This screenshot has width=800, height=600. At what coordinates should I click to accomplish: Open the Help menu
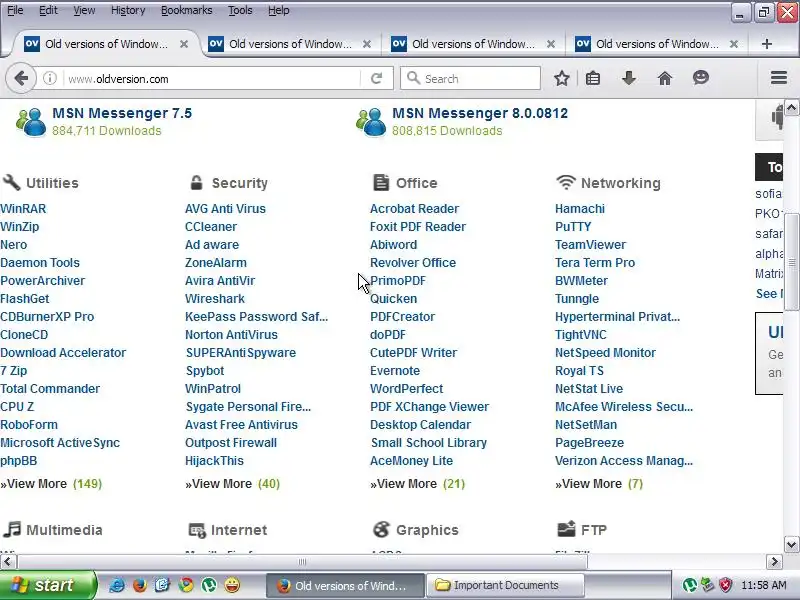[279, 10]
